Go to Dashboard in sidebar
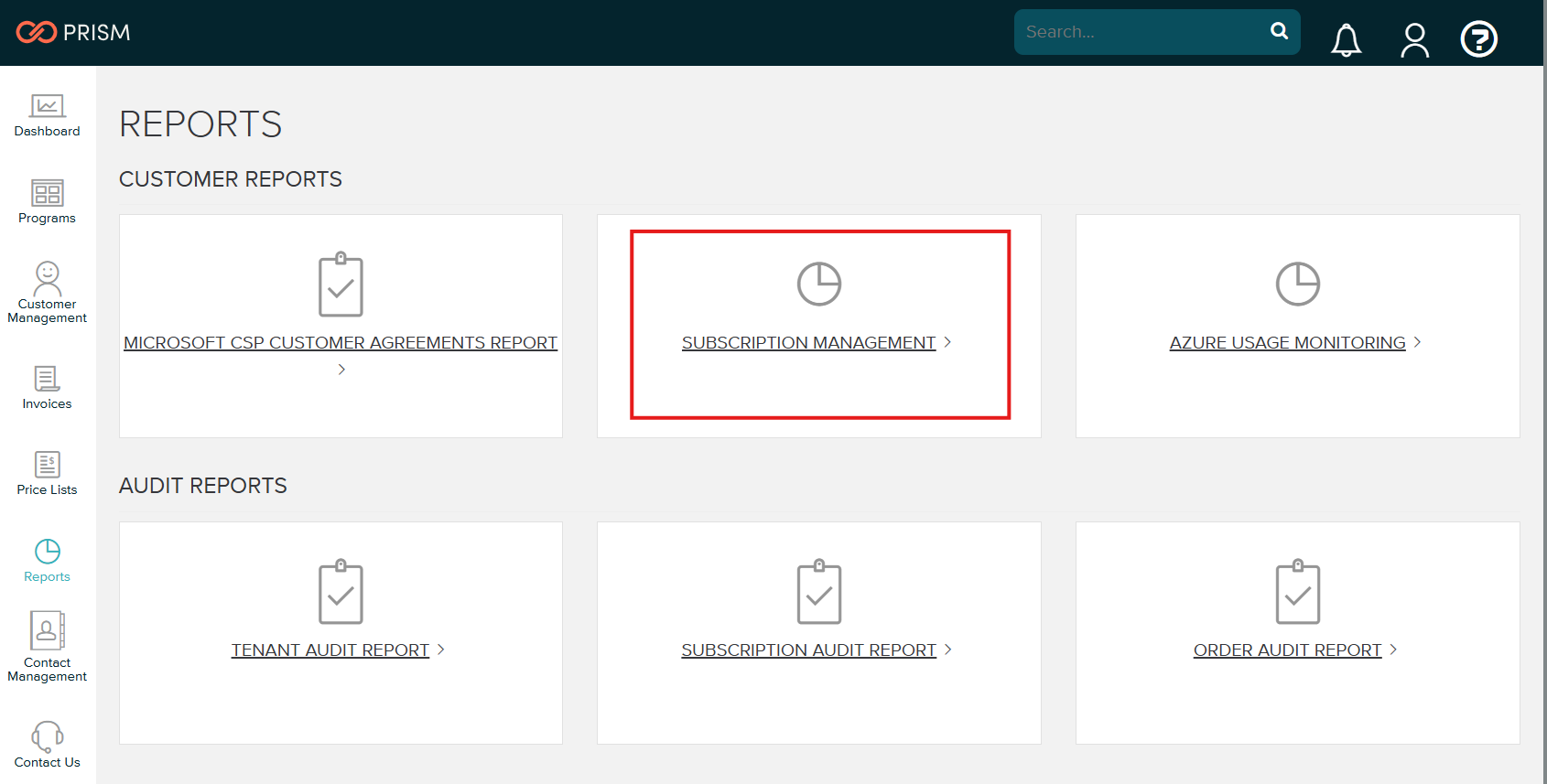Viewport: 1547px width, 784px height. tap(47, 116)
